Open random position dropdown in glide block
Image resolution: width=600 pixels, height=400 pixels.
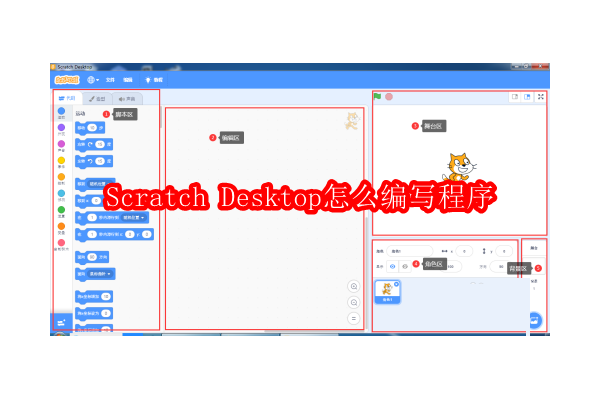point(134,217)
